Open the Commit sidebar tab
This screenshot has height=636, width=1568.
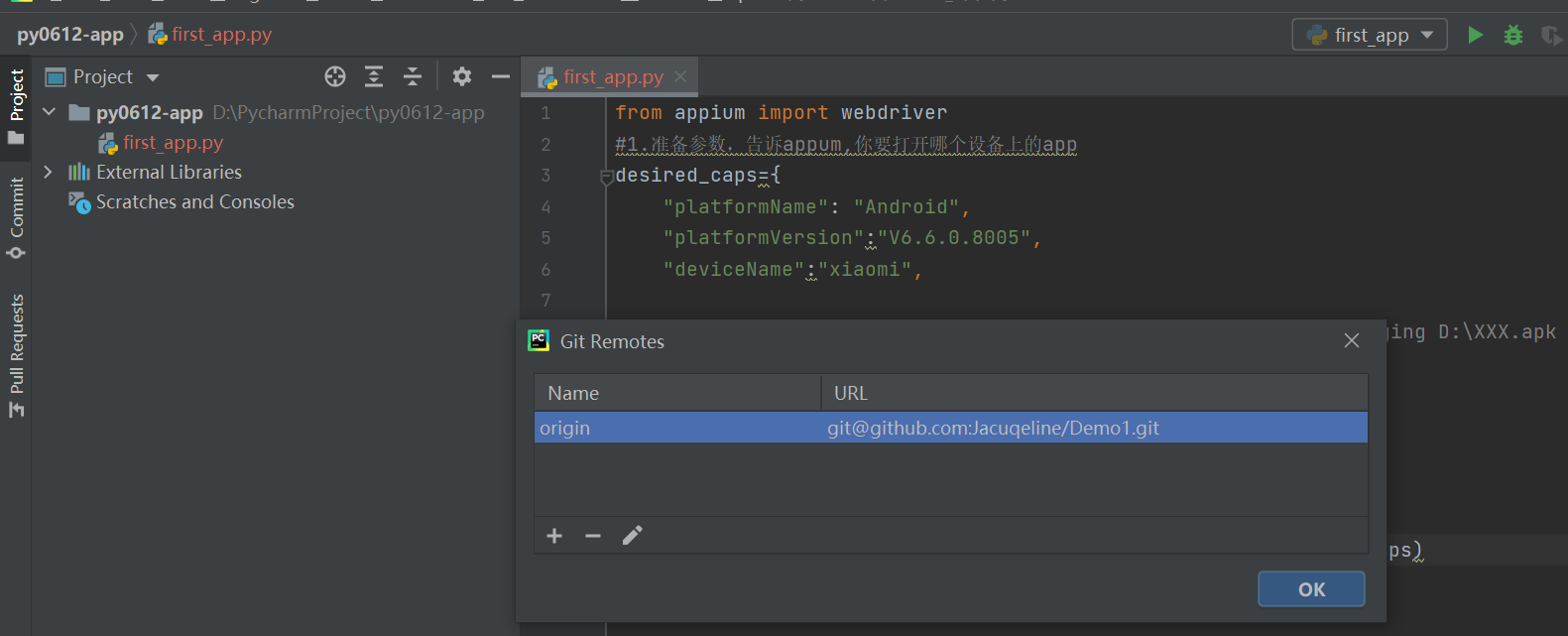tap(16, 218)
